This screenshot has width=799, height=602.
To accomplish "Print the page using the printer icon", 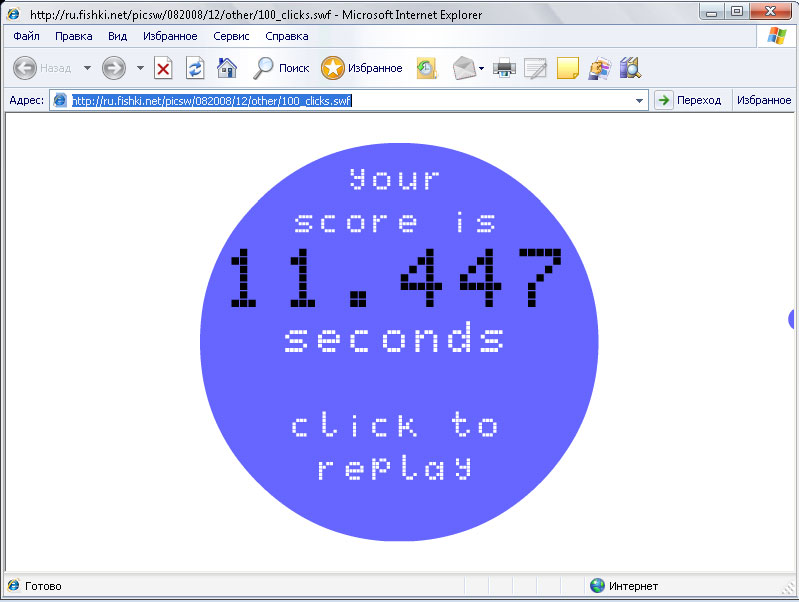I will 505,68.
